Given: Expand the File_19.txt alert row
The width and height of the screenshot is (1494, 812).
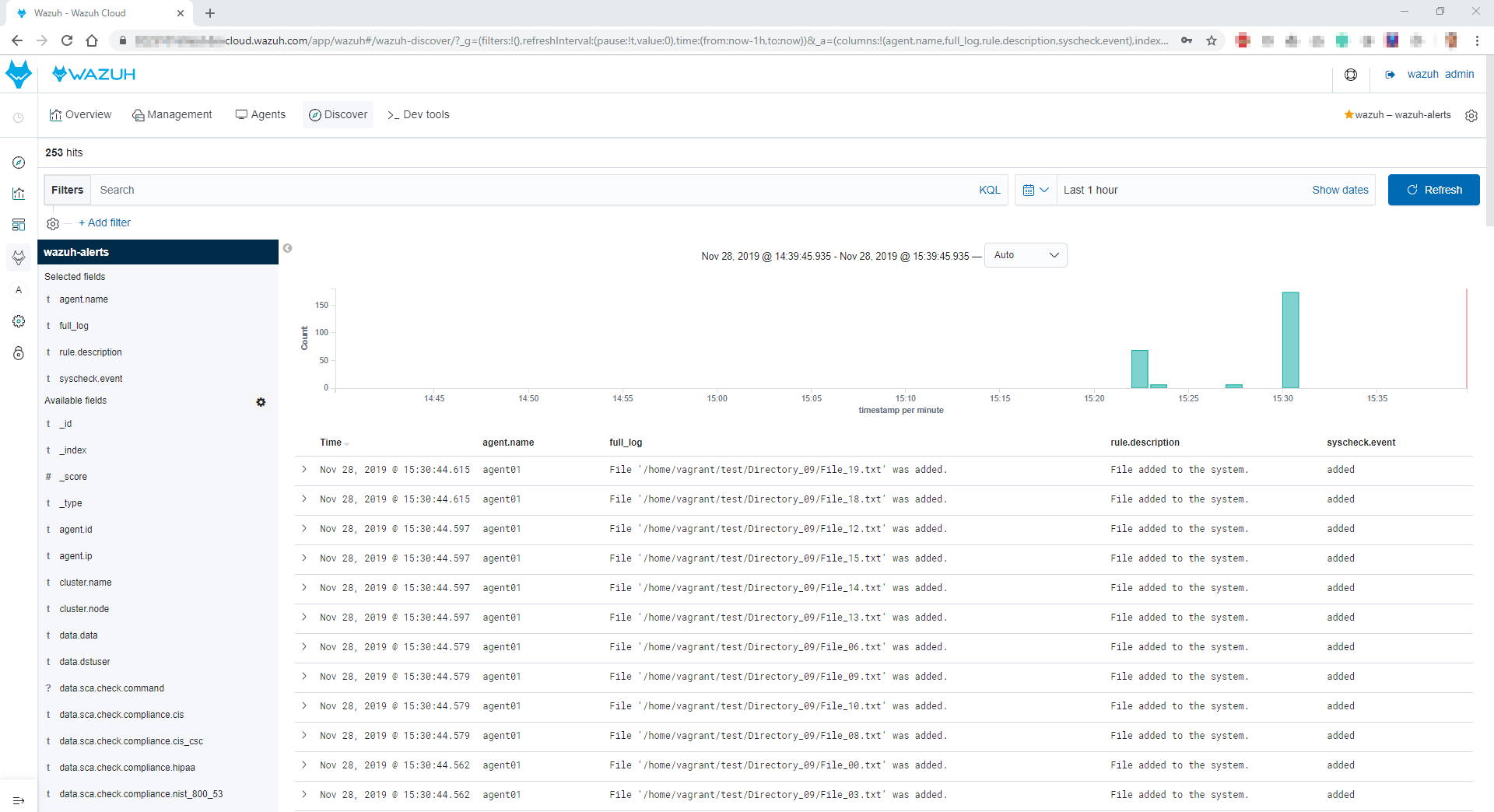Looking at the screenshot, I should click(x=304, y=470).
